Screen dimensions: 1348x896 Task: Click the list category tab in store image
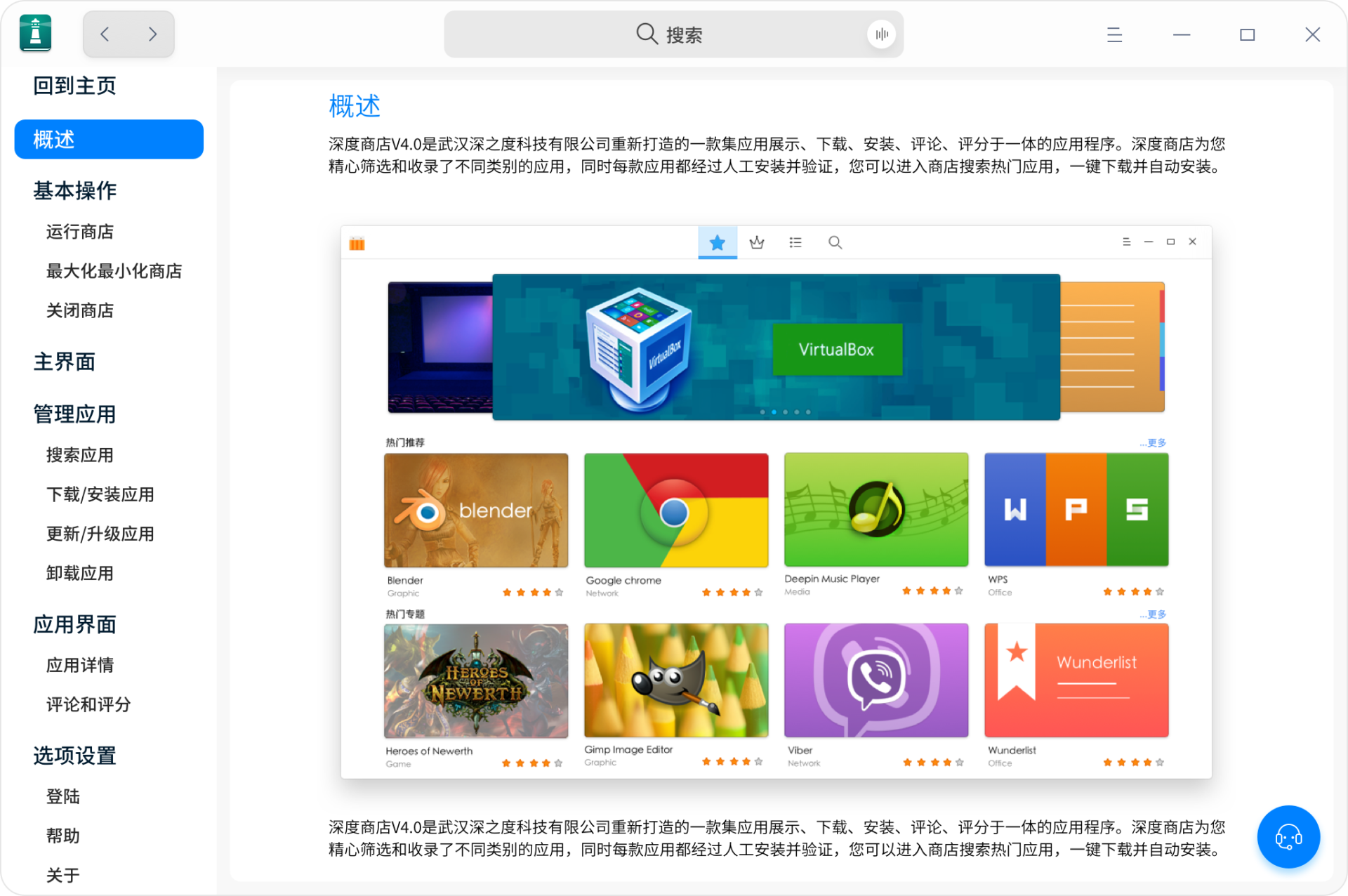click(x=795, y=242)
